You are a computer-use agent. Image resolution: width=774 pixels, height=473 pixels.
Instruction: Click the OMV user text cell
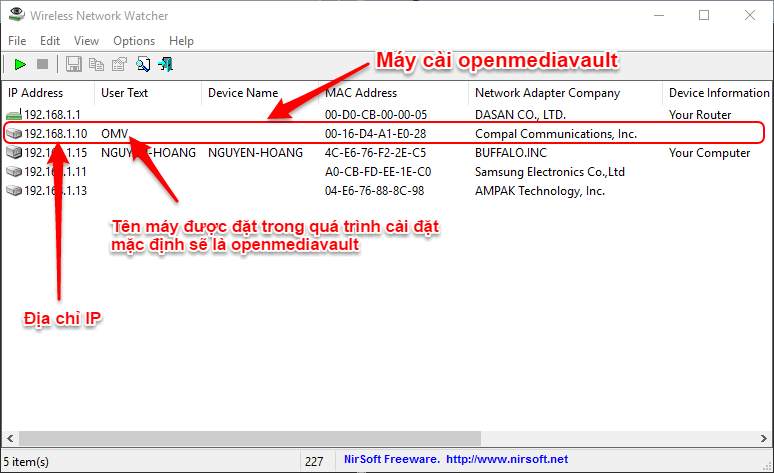pos(115,134)
